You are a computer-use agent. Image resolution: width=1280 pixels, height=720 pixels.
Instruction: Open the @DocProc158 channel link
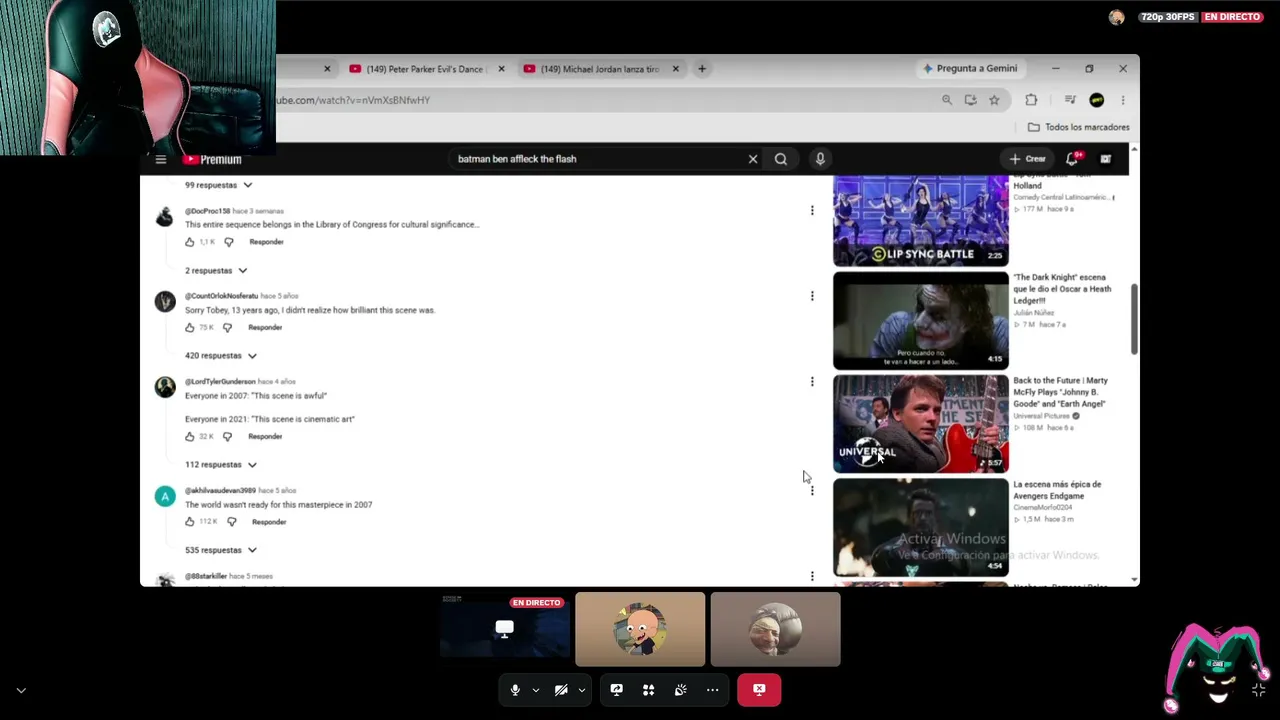point(207,211)
